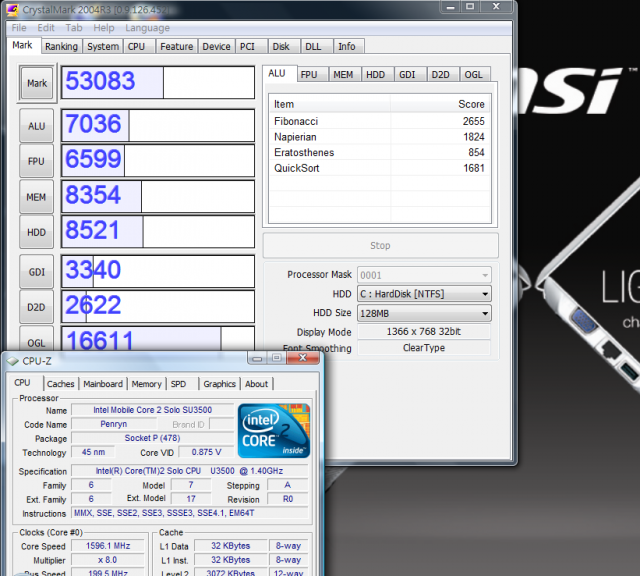This screenshot has height=576, width=640.
Task: Click the OGL score 16611 bar
Action: click(x=158, y=339)
